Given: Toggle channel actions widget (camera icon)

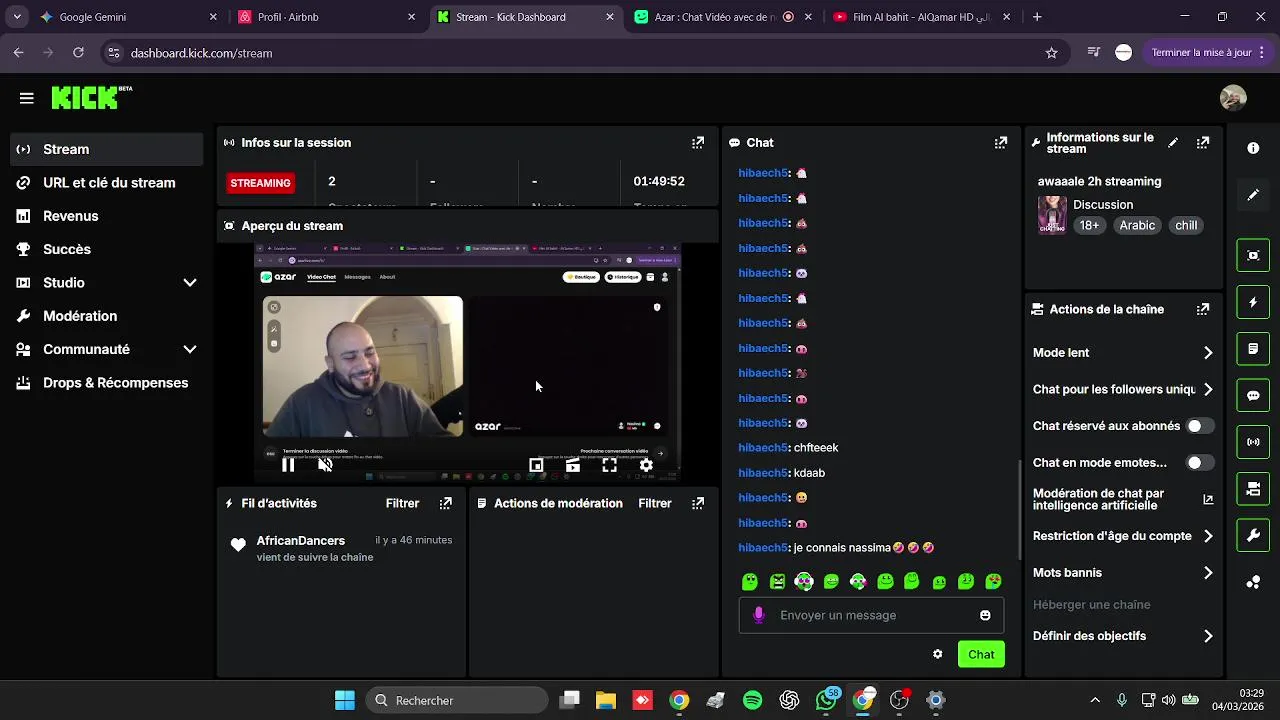Looking at the screenshot, I should click(1253, 489).
